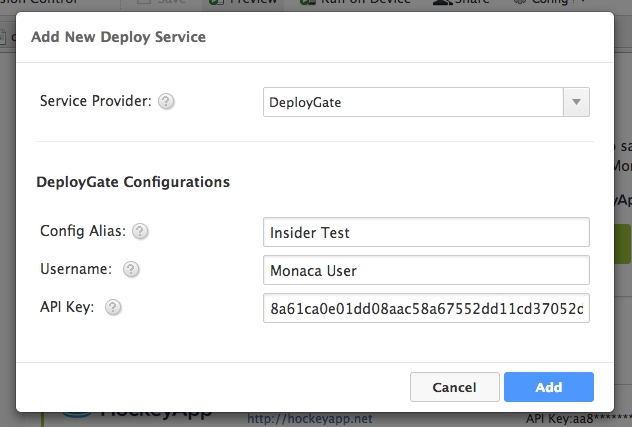This screenshot has width=632, height=427.
Task: Click the Service Provider label
Action: tap(96, 101)
